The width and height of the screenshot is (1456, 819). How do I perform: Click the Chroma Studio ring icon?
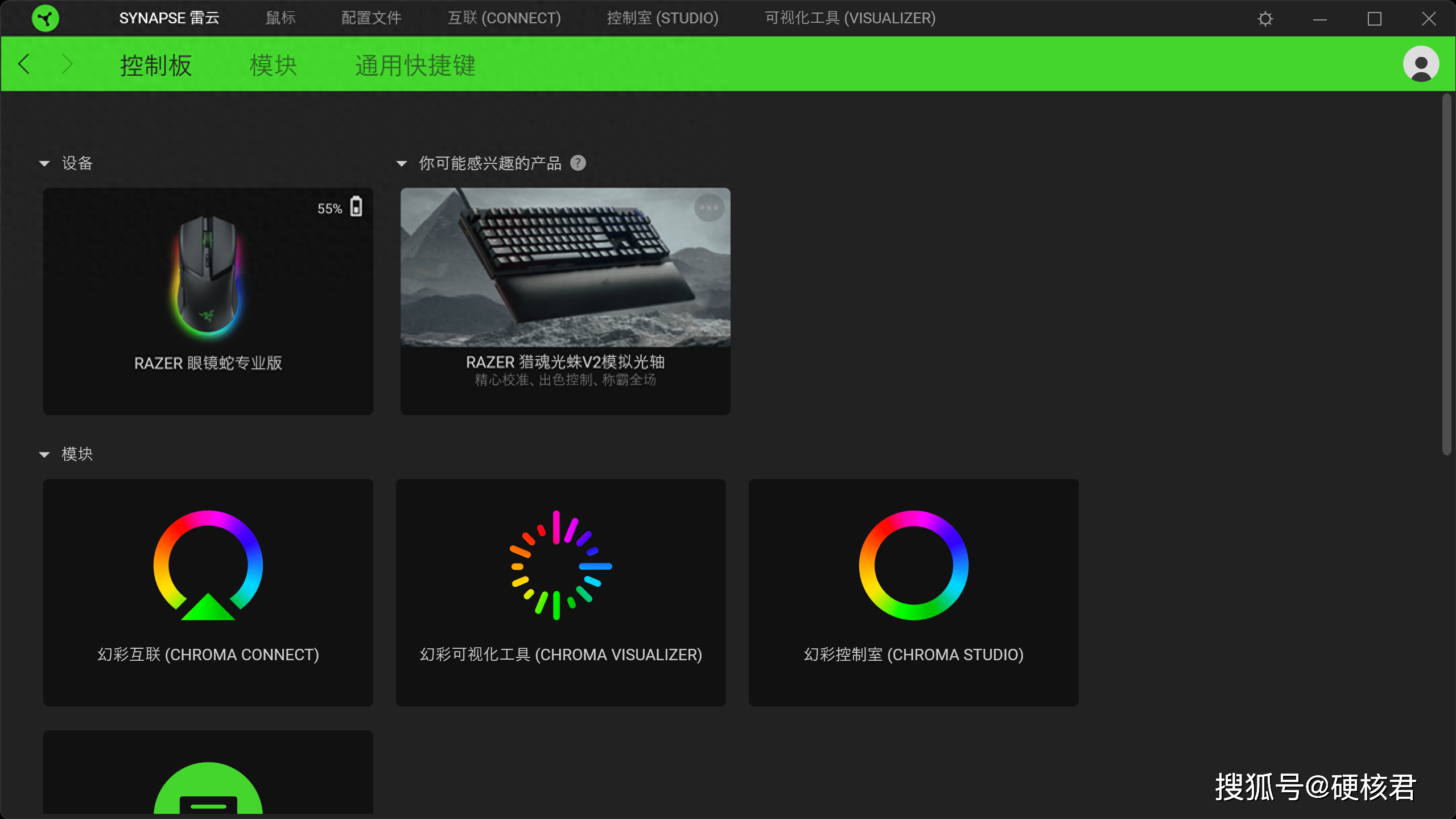tap(913, 565)
